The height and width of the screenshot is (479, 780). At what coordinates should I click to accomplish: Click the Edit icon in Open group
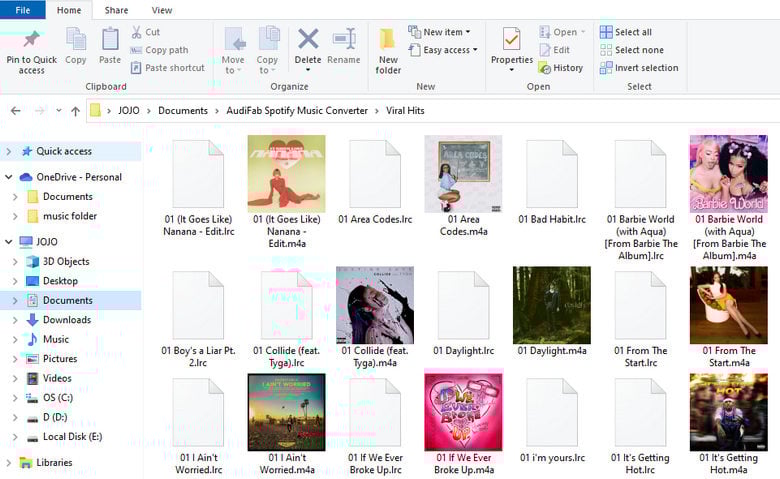click(x=545, y=50)
